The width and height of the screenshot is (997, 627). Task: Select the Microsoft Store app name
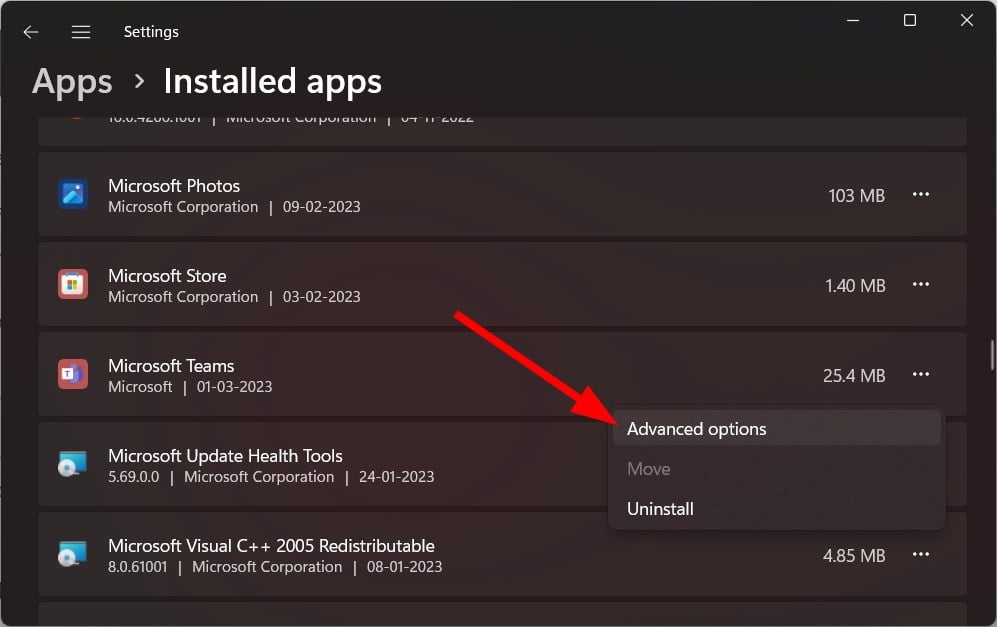point(167,276)
